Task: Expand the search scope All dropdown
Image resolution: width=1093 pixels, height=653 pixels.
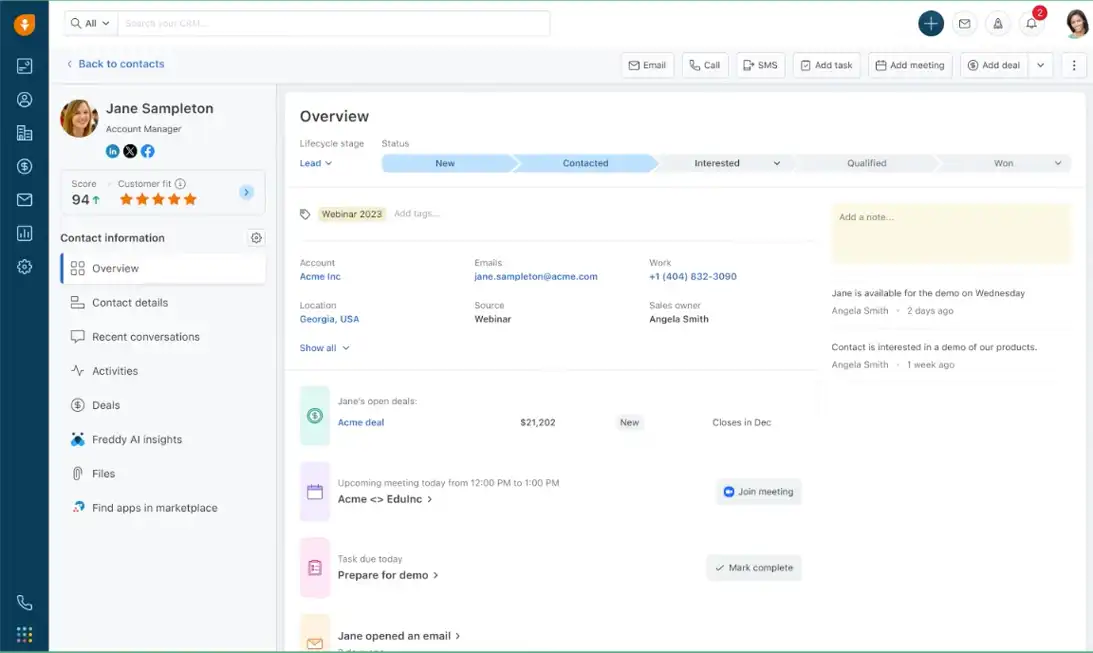Action: (x=91, y=23)
